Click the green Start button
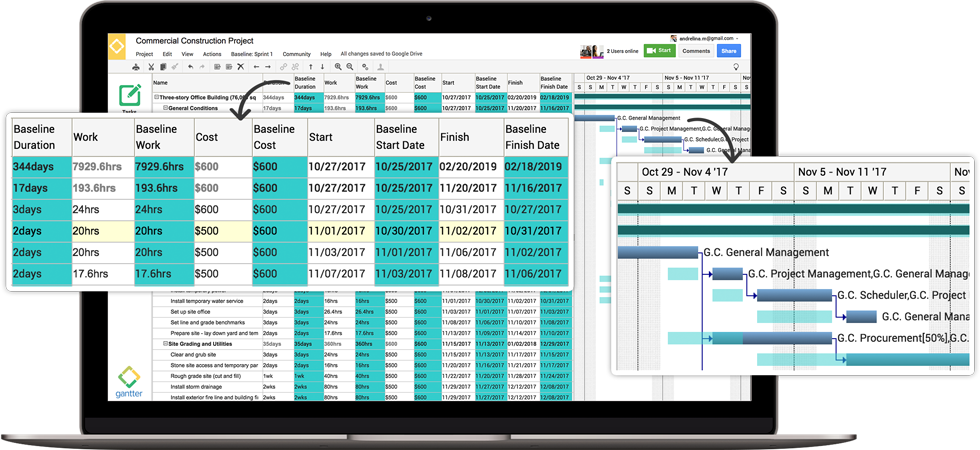980x450 pixels. coord(658,50)
